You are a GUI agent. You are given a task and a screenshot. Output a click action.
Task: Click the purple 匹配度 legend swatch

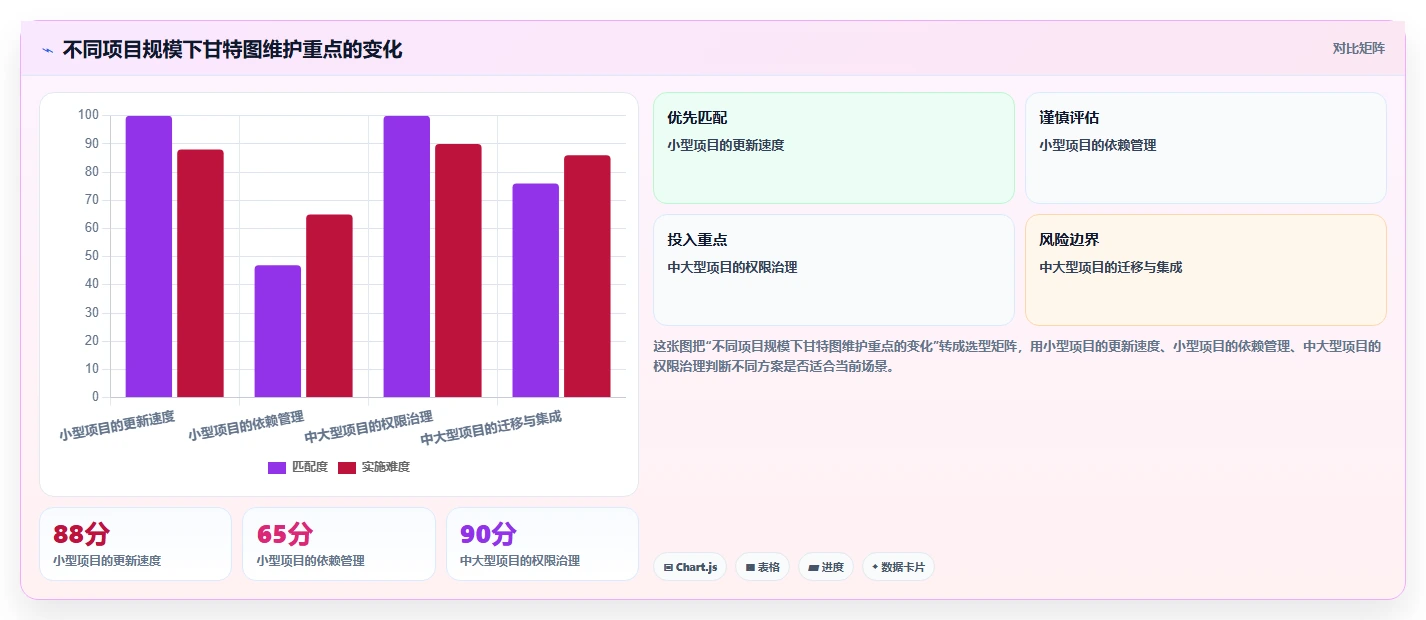(x=277, y=468)
